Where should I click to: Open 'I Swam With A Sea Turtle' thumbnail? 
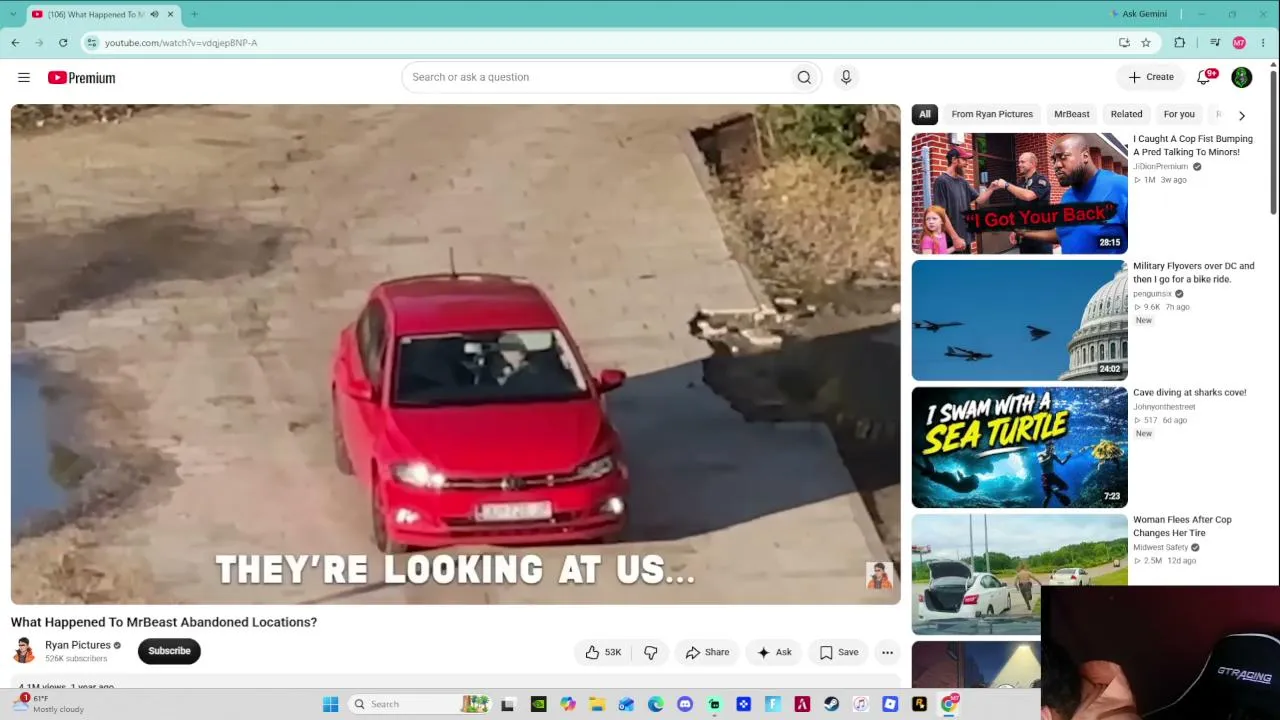click(1019, 448)
